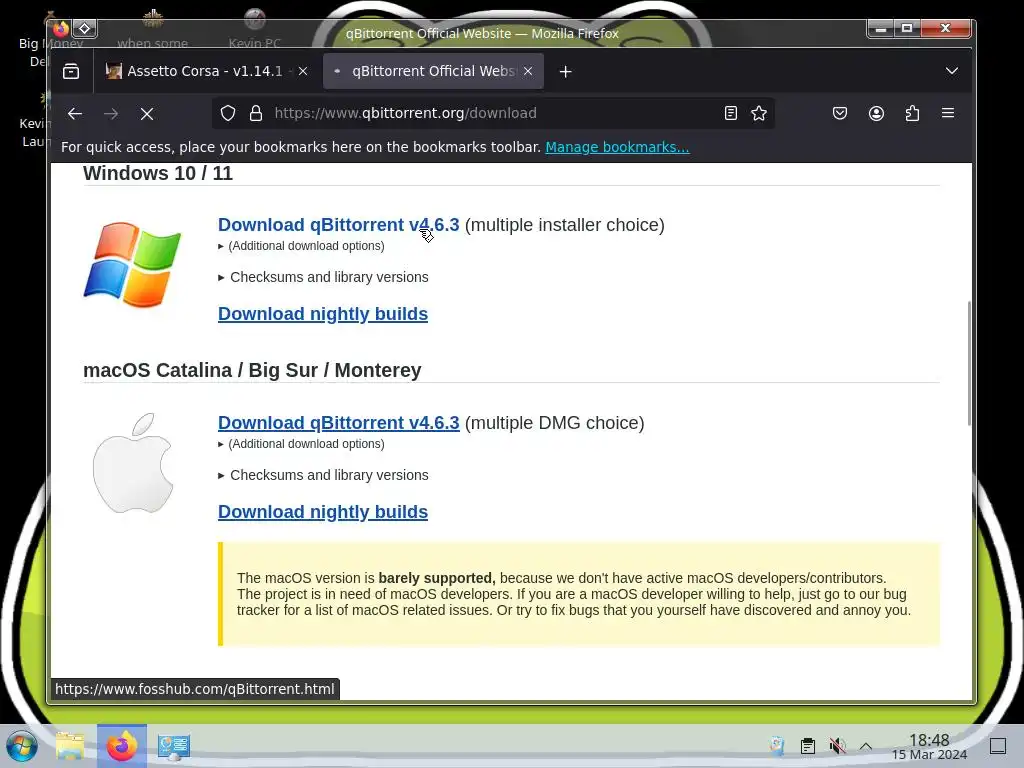Viewport: 1024px width, 768px height.
Task: Open Firefox View icon in tab bar
Action: 71,71
